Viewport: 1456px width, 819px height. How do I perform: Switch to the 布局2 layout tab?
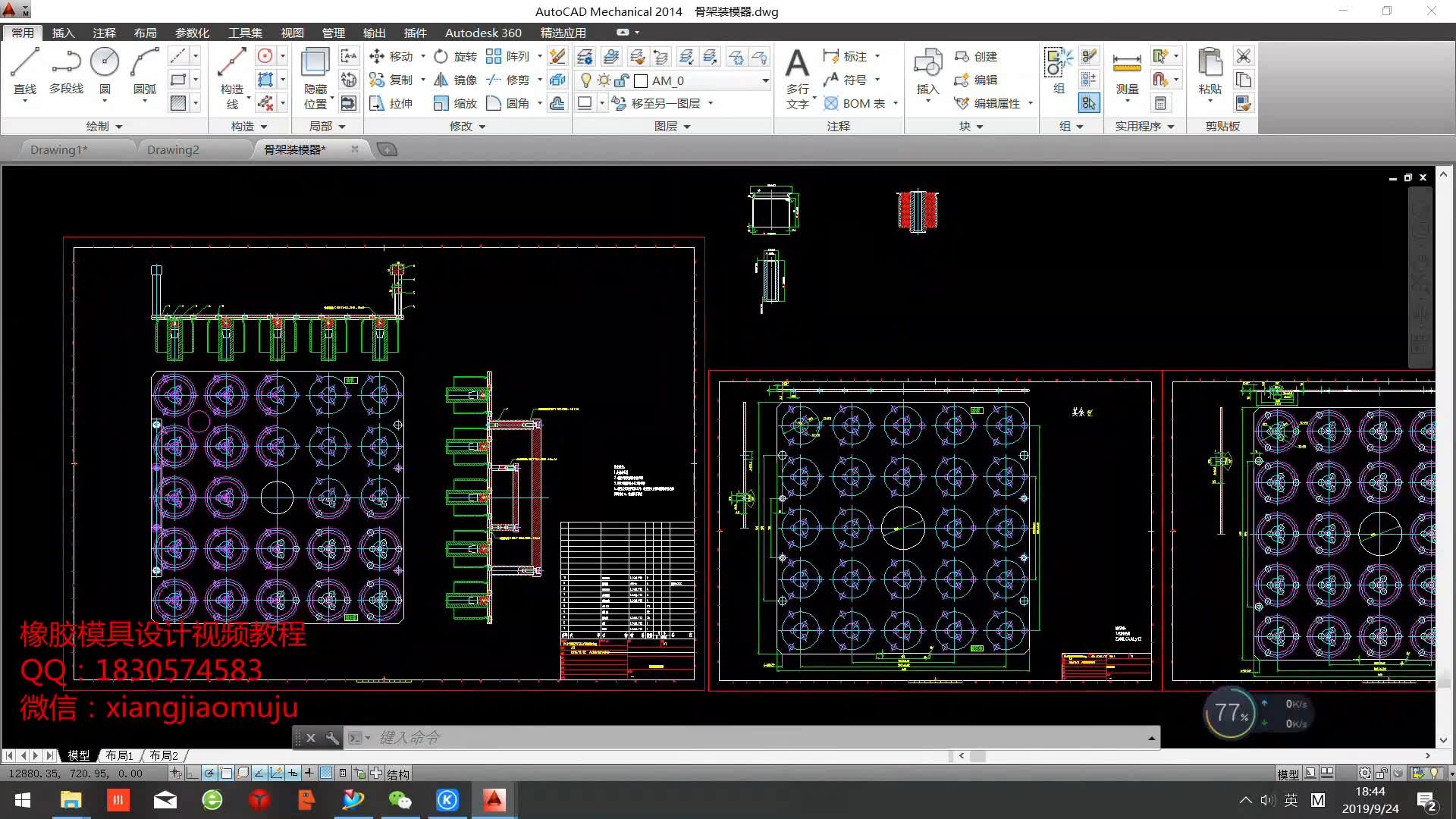click(x=164, y=755)
